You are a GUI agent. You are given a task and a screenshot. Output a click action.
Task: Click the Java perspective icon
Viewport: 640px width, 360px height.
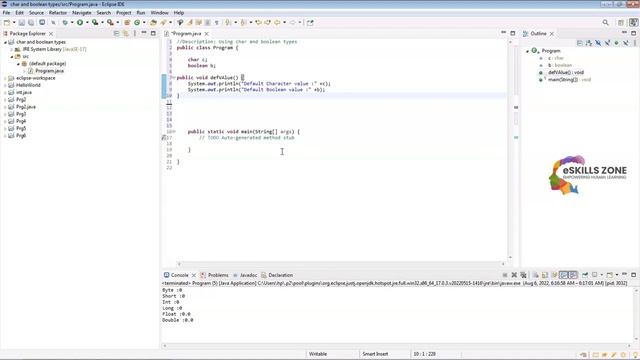(x=633, y=22)
